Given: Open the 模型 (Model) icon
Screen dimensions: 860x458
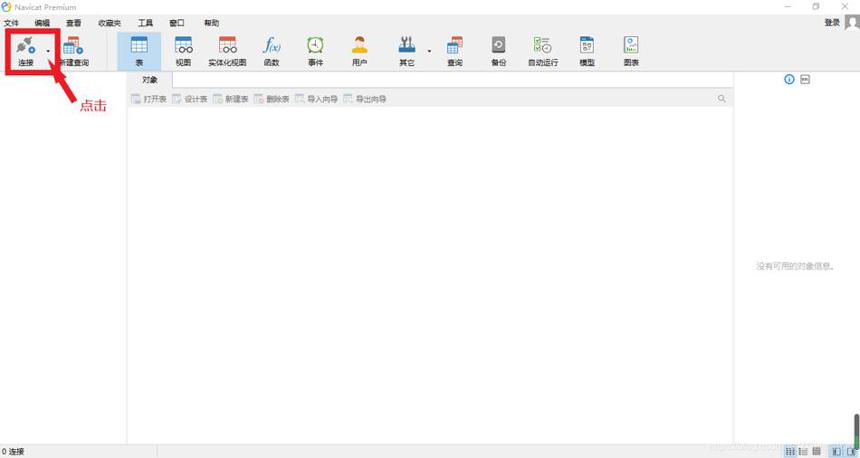Looking at the screenshot, I should [587, 52].
